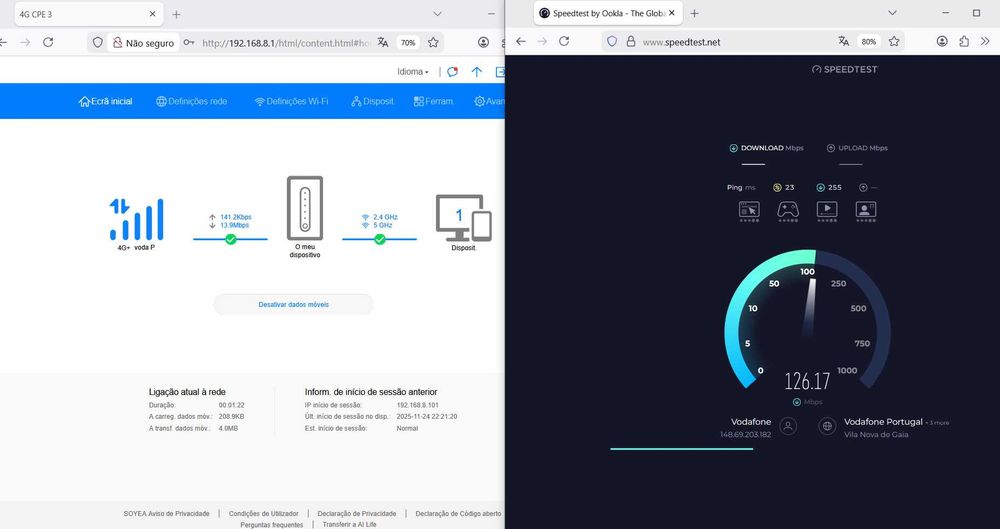The image size is (1000, 529).
Task: Click the DOWNLOAD Mbps label
Action: 767,148
